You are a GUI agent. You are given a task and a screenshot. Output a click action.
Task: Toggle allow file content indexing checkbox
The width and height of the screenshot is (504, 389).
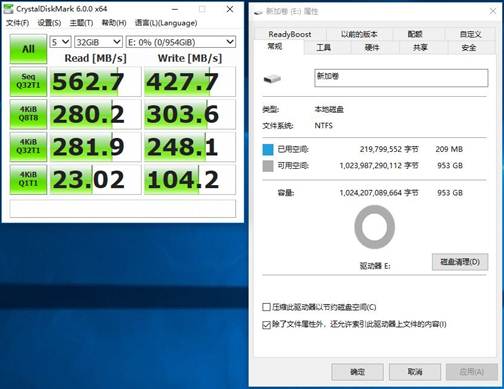pos(266,324)
